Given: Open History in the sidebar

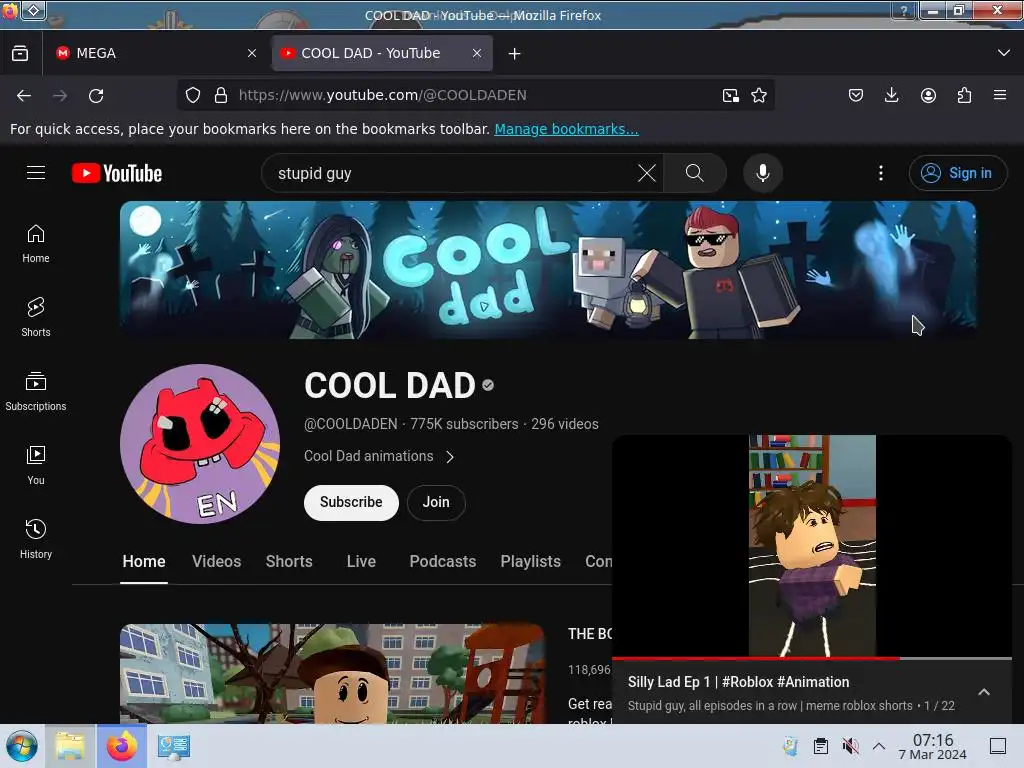Looking at the screenshot, I should [36, 539].
